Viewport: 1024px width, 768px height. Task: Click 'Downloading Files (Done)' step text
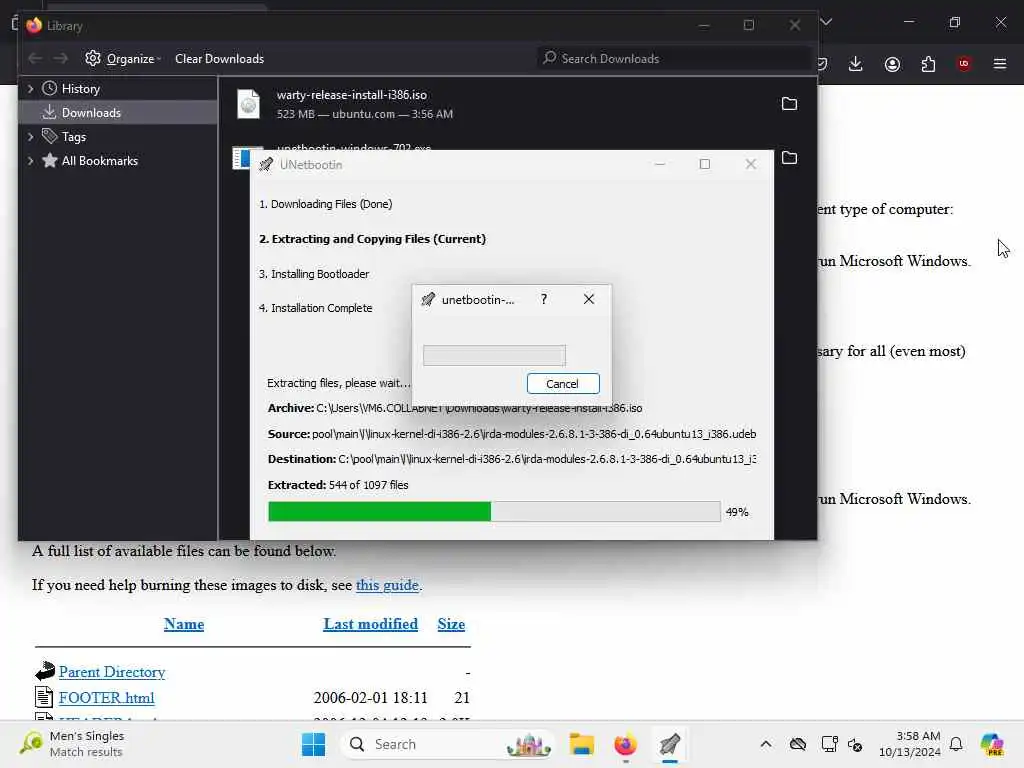(325, 204)
